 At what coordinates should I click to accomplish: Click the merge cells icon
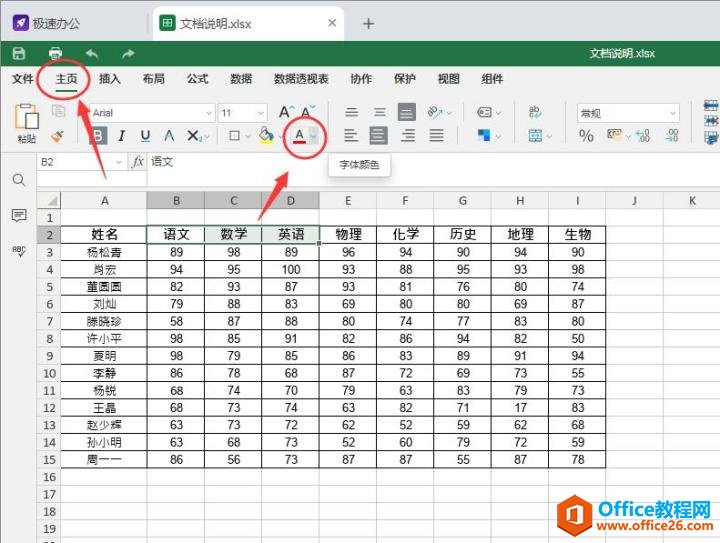click(x=535, y=136)
